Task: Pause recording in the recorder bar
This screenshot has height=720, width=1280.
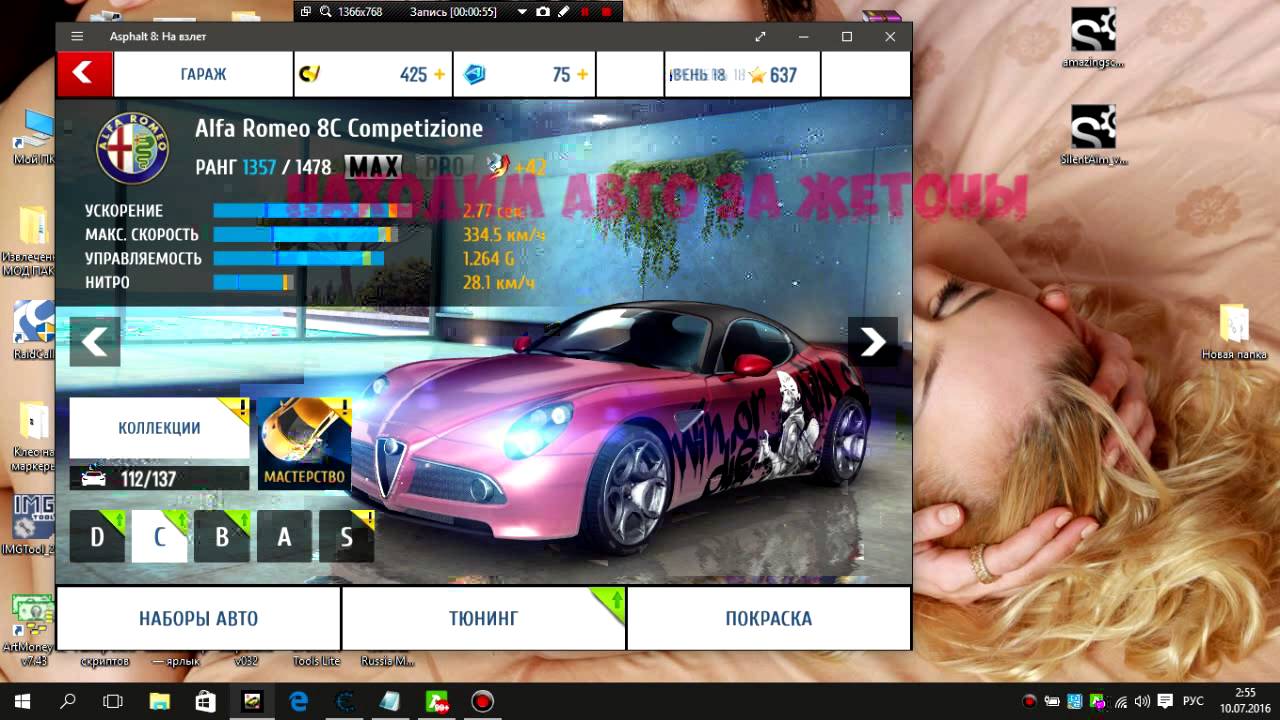Action: pyautogui.click(x=585, y=12)
